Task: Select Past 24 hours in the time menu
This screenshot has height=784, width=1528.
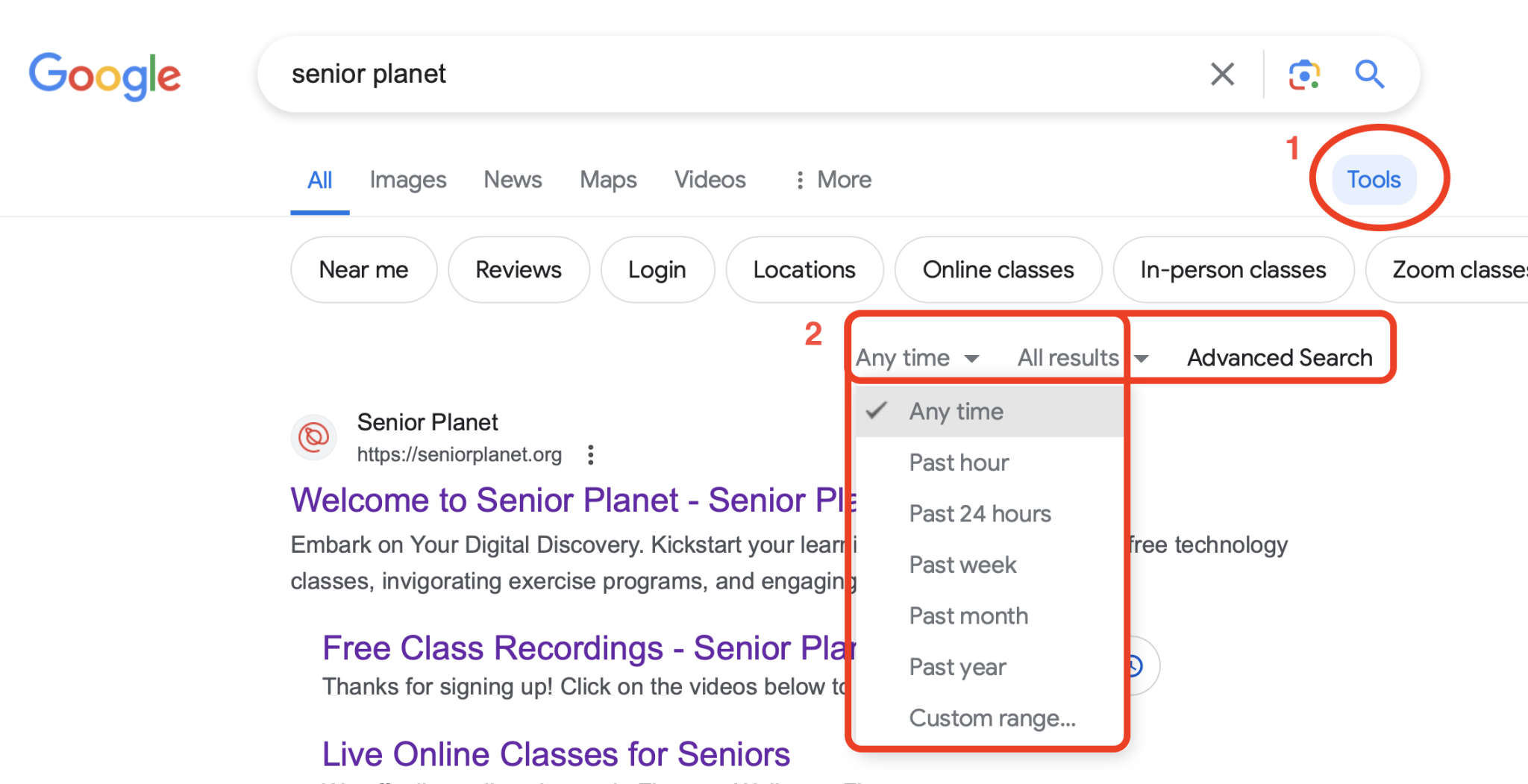Action: click(x=980, y=513)
